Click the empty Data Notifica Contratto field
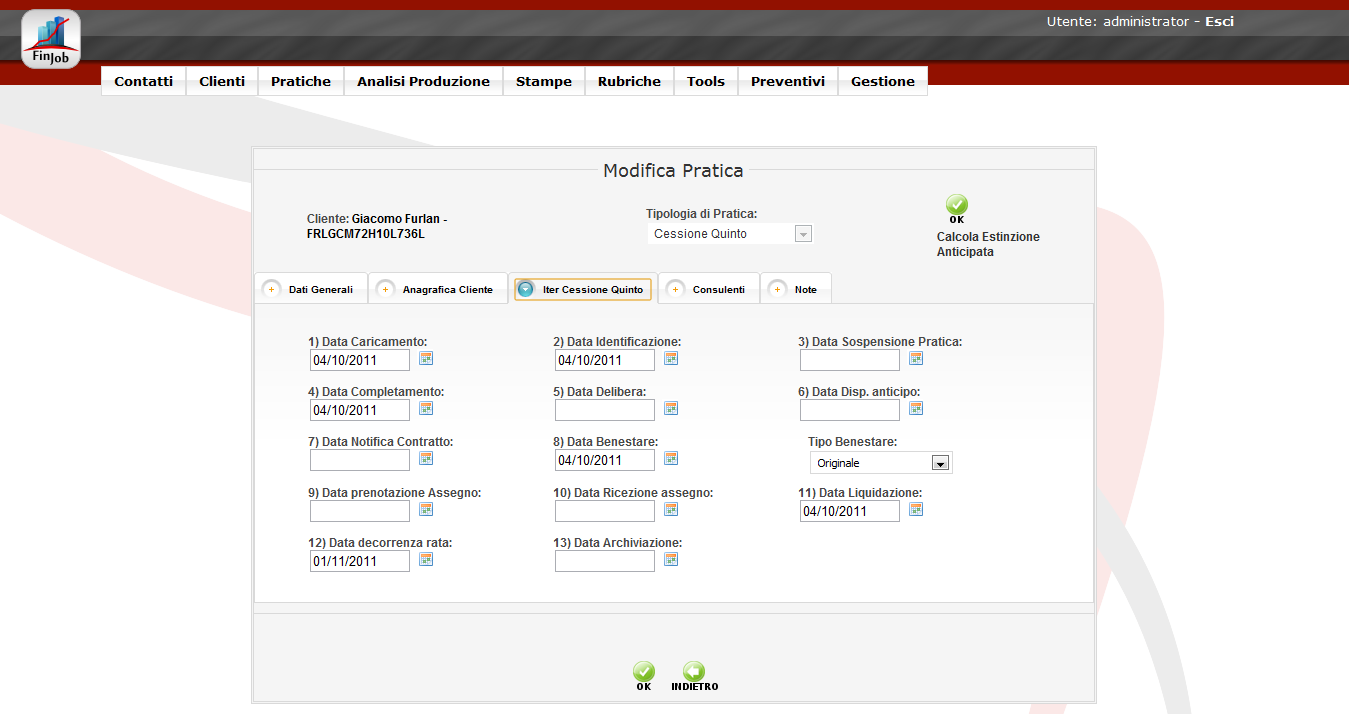 click(x=360, y=460)
